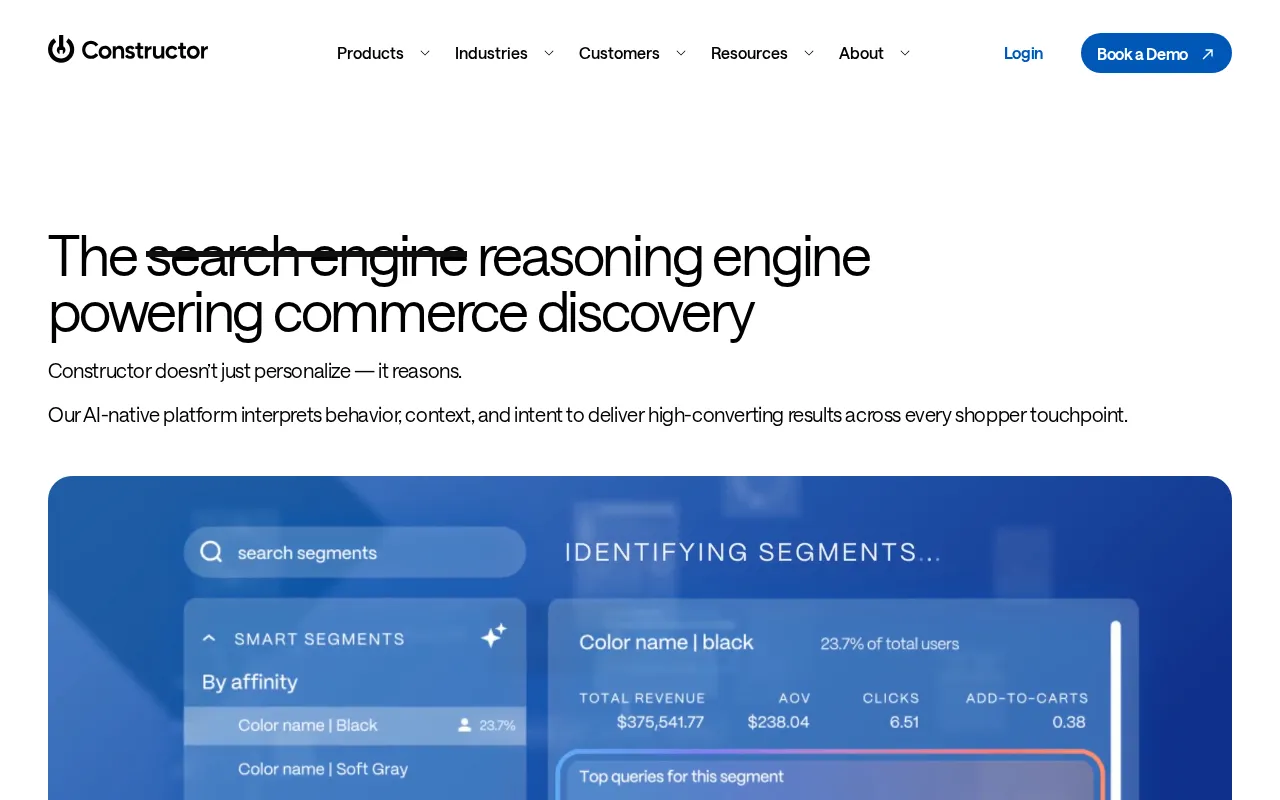Screen dimensions: 1280x800
Task: Expand the Customers dropdown chevron
Action: pyautogui.click(x=680, y=53)
